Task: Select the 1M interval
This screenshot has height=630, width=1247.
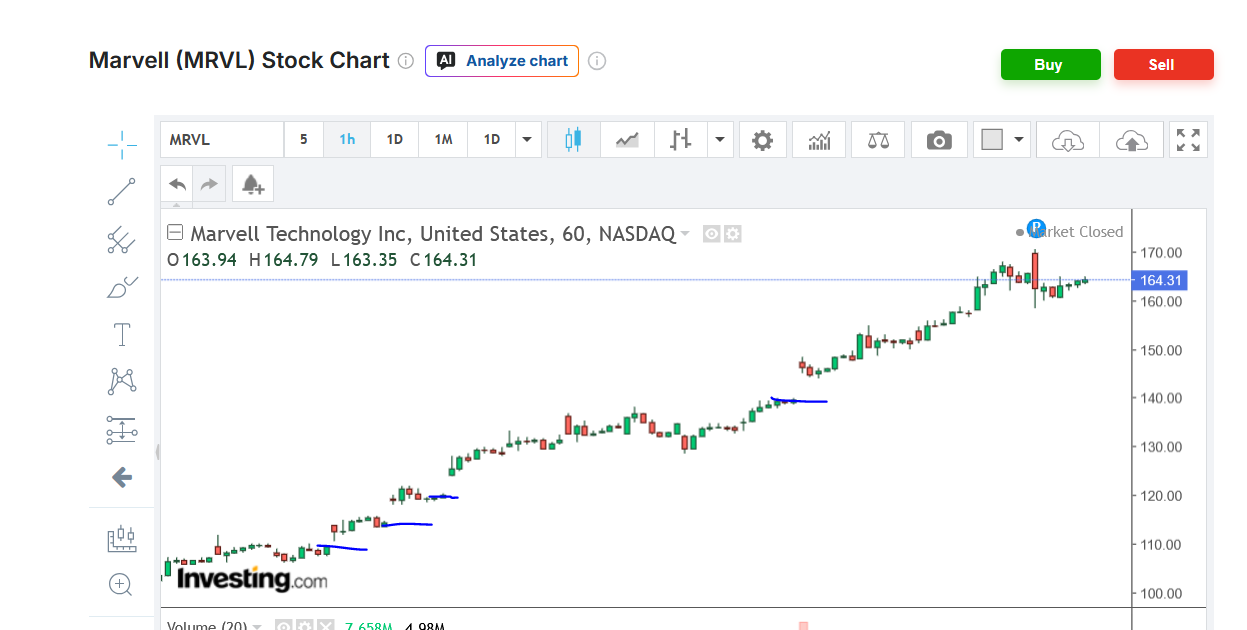Action: coord(443,140)
